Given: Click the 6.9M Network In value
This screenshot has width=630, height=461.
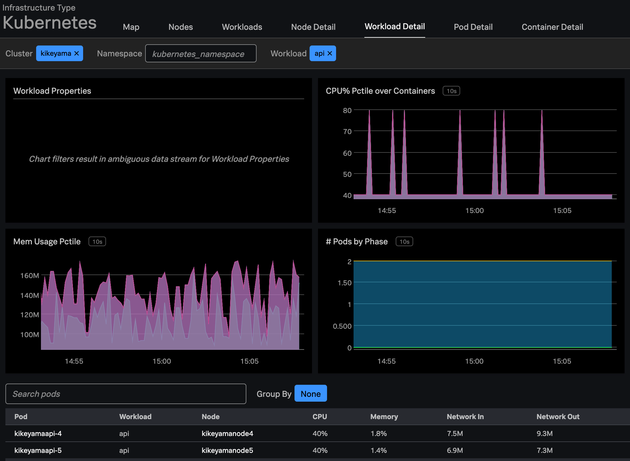Looking at the screenshot, I should click(x=455, y=450).
